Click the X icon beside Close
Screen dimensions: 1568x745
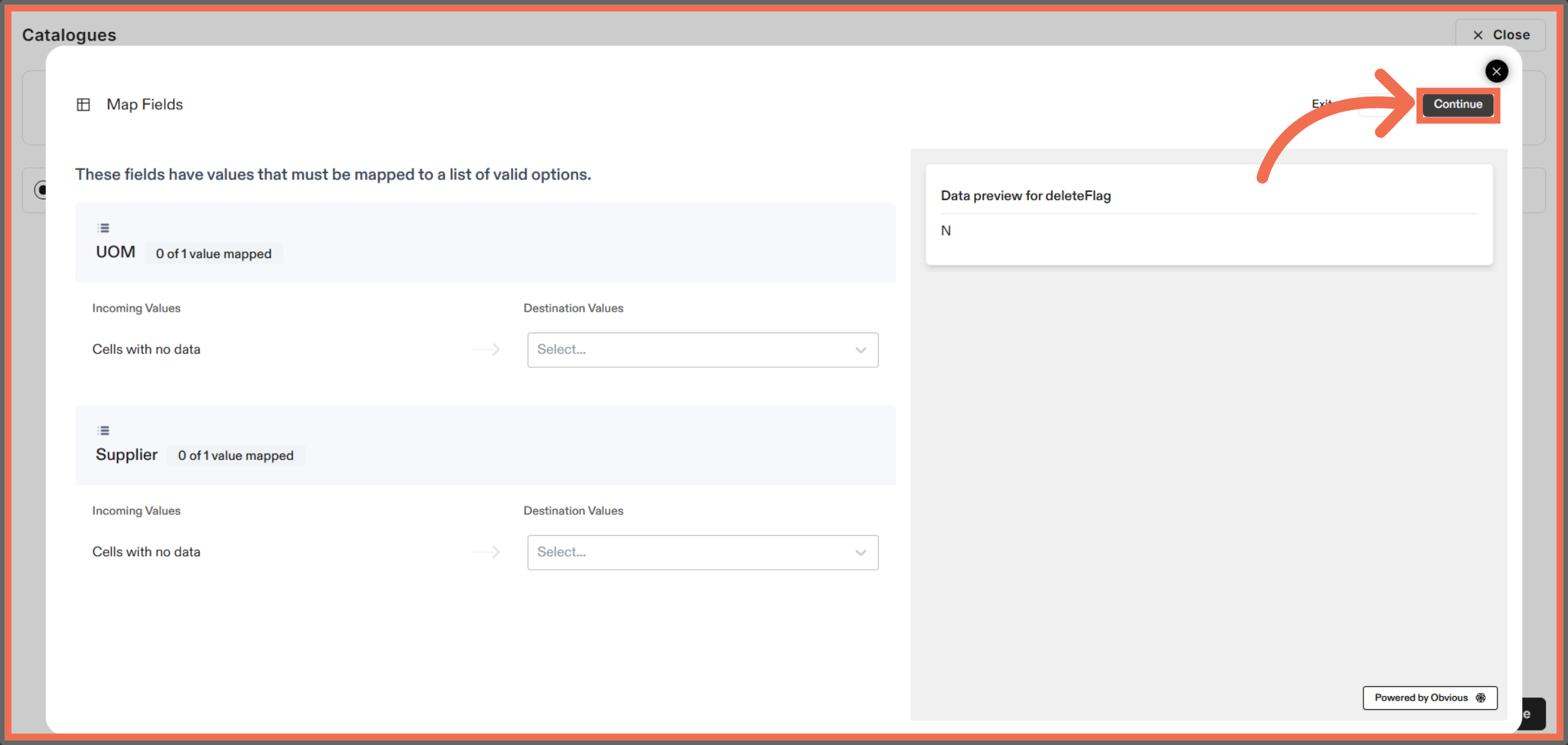1478,35
